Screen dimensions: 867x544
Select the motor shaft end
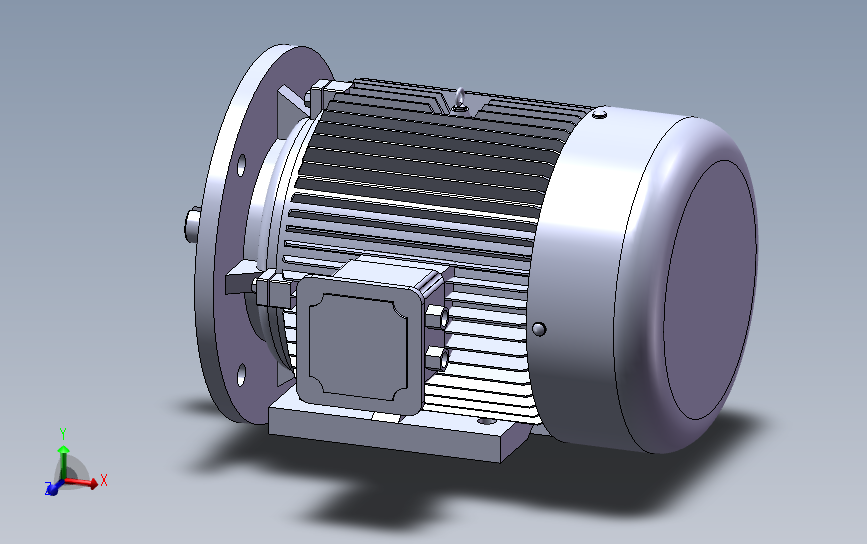coord(191,224)
